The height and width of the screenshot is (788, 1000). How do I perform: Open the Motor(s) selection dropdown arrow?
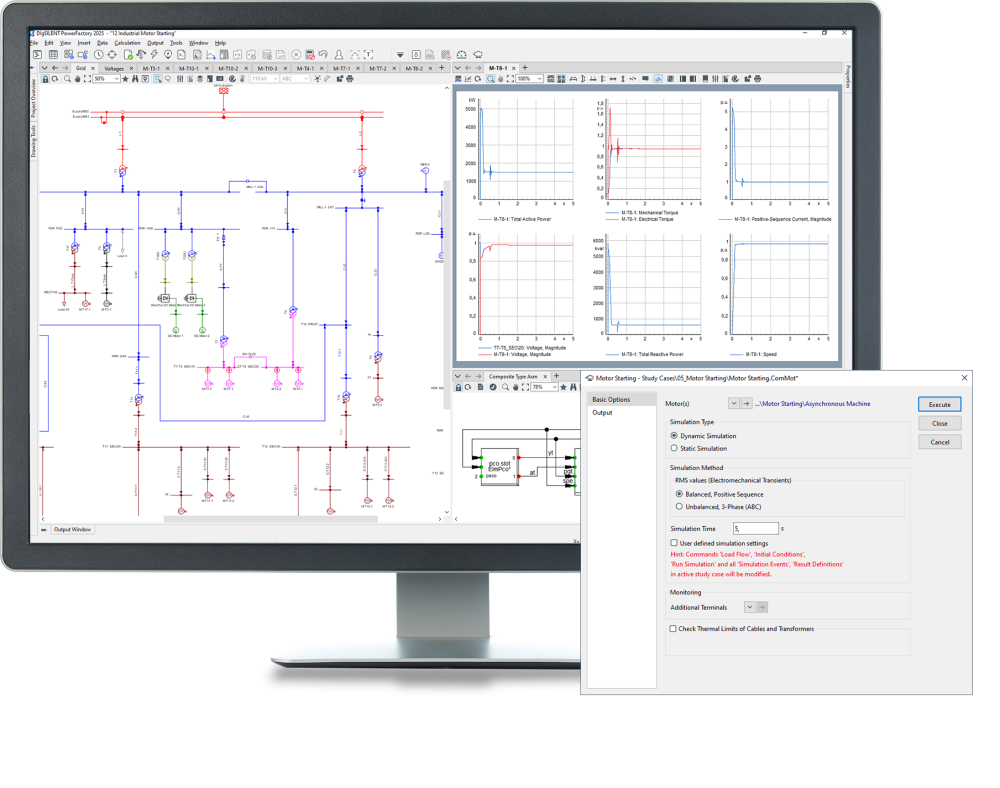click(x=734, y=404)
